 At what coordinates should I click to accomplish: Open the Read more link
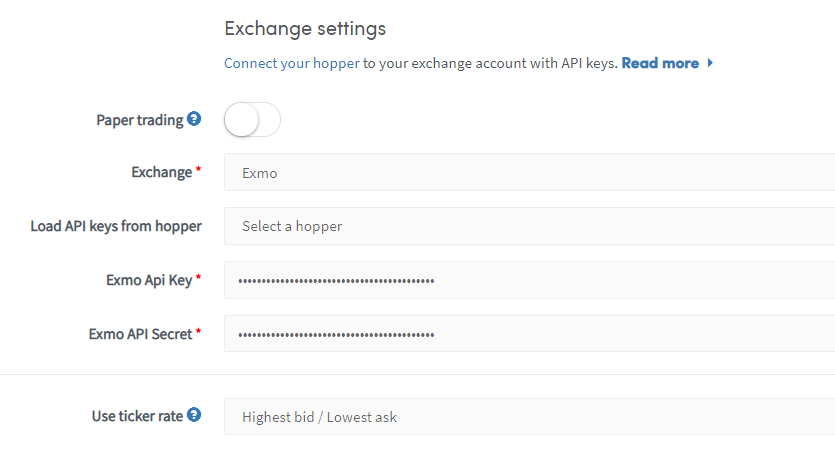[x=660, y=63]
